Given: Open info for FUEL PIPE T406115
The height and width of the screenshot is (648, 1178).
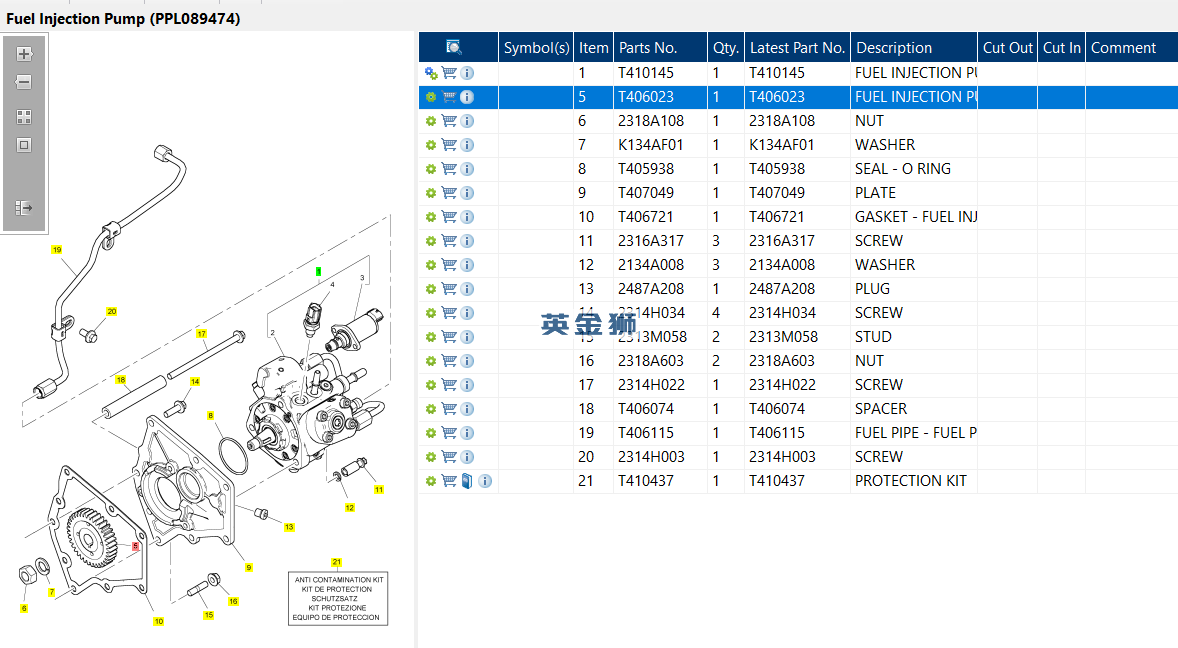Looking at the screenshot, I should pyautogui.click(x=467, y=433).
